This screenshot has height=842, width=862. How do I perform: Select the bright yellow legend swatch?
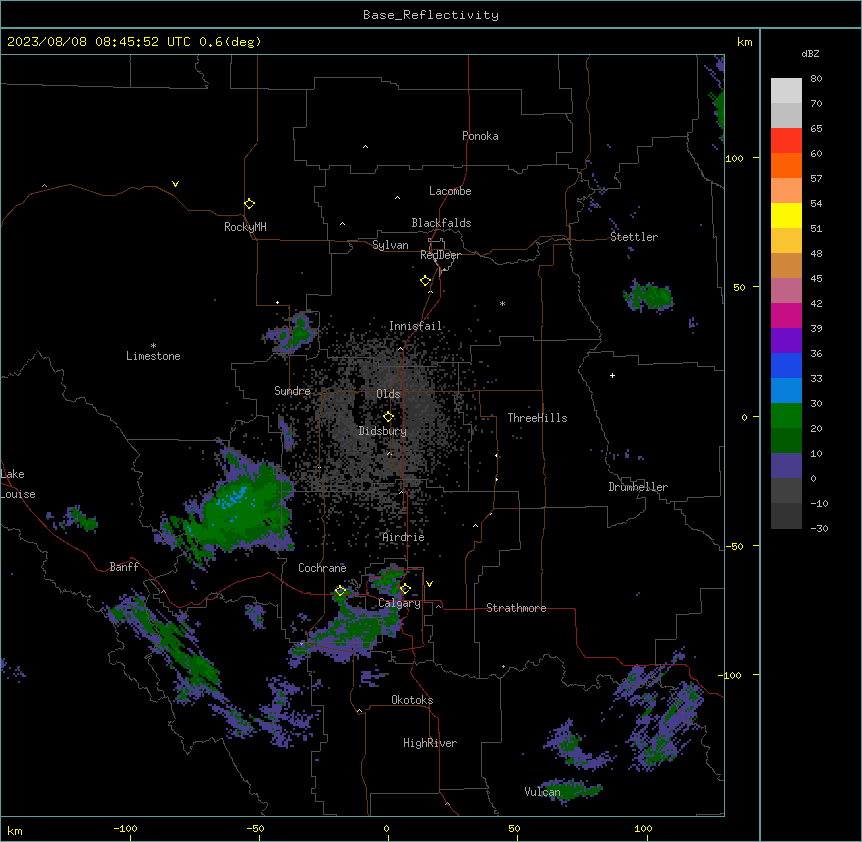[786, 215]
